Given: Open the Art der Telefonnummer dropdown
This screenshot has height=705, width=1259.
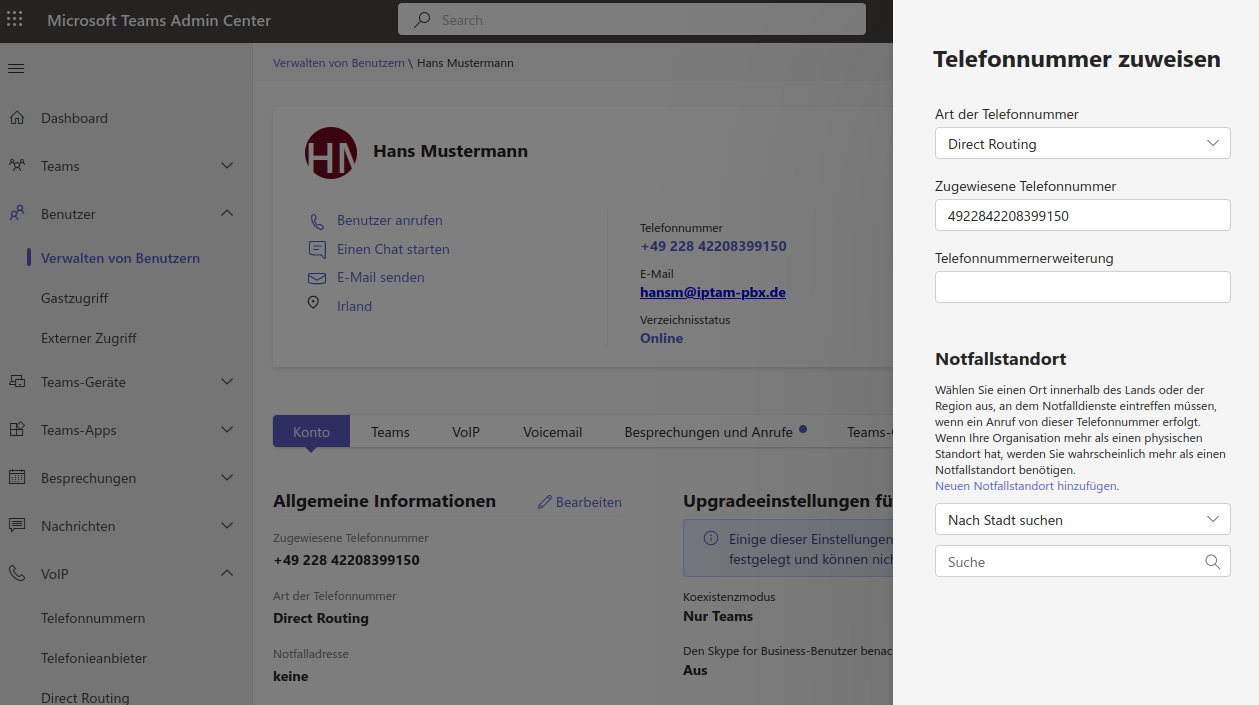Looking at the screenshot, I should [1082, 144].
